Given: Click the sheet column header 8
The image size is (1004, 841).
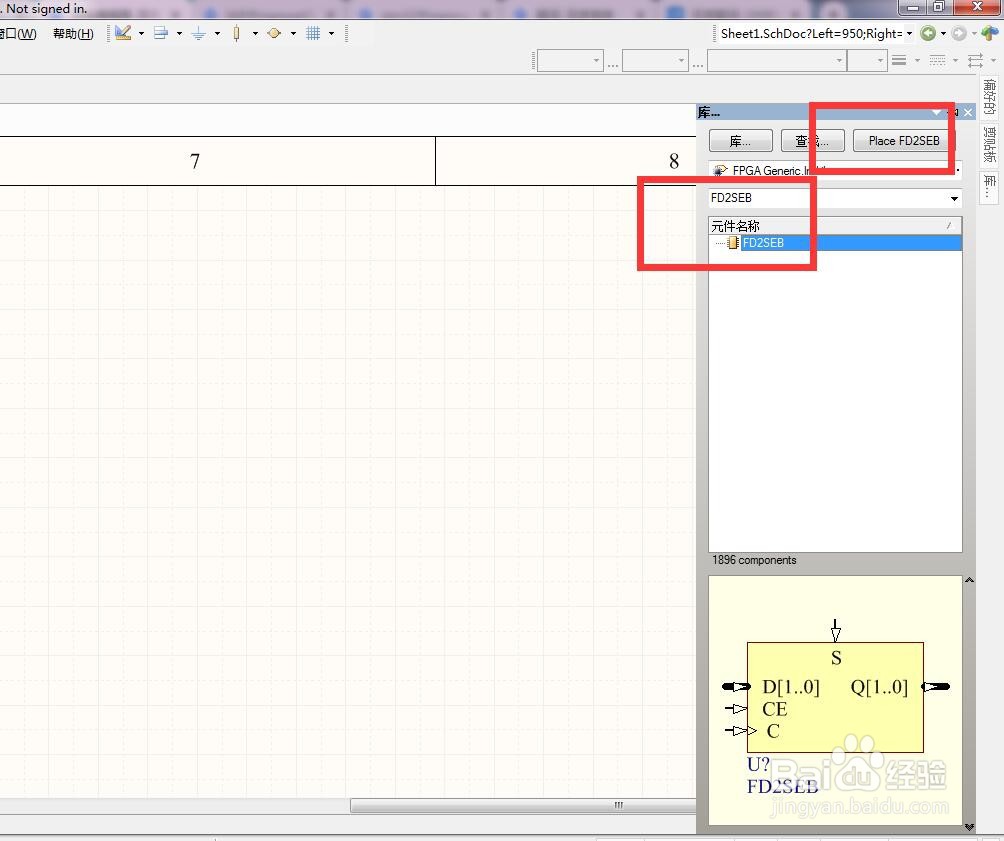Looking at the screenshot, I should 674,161.
